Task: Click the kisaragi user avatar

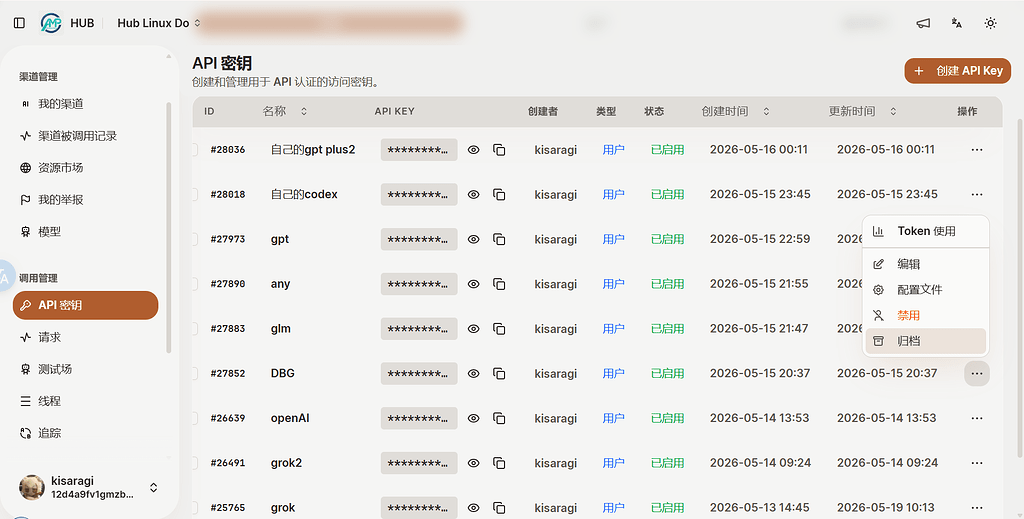Action: (x=31, y=487)
